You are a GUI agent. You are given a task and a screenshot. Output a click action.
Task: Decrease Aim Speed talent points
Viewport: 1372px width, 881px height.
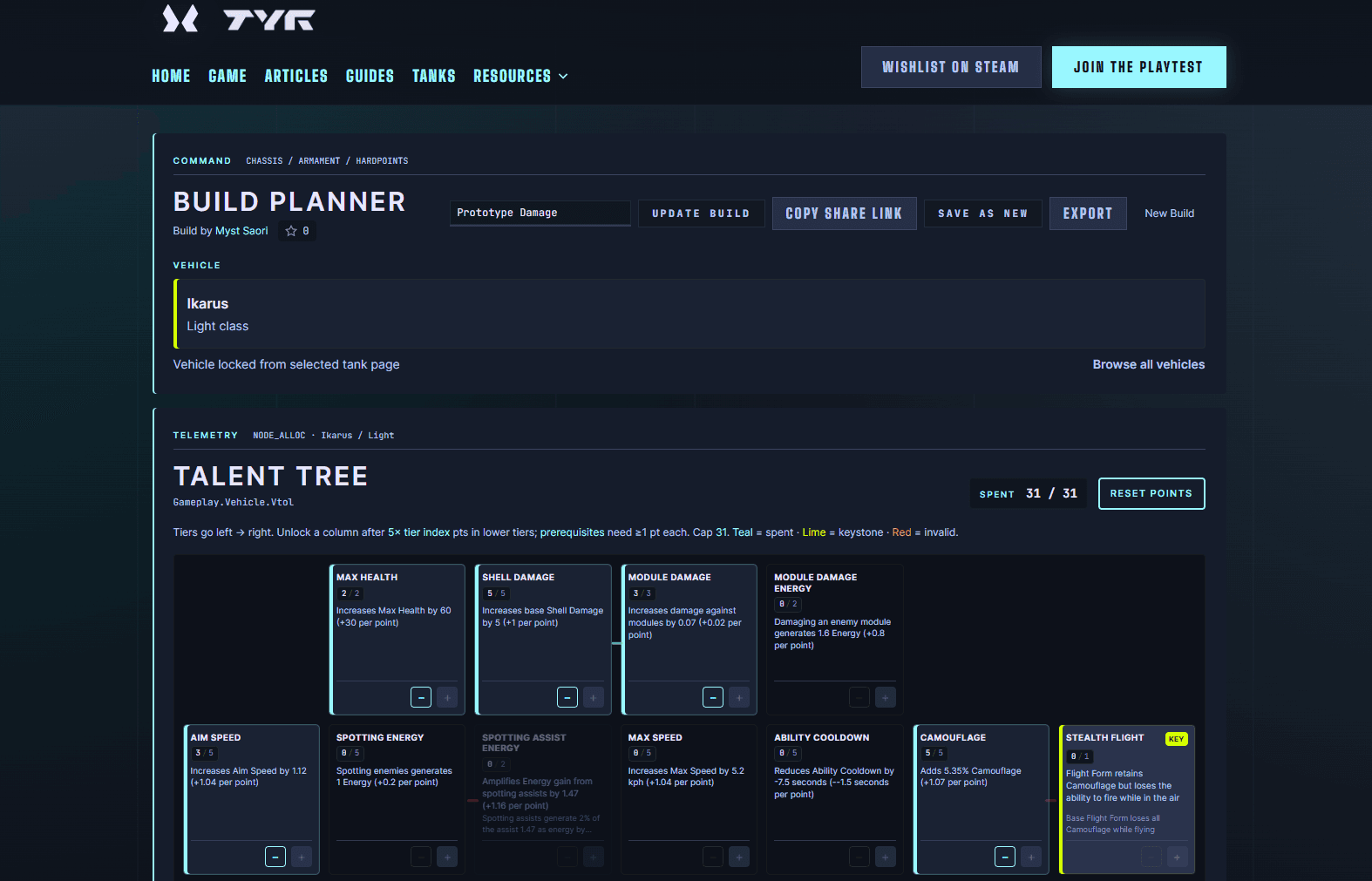275,857
